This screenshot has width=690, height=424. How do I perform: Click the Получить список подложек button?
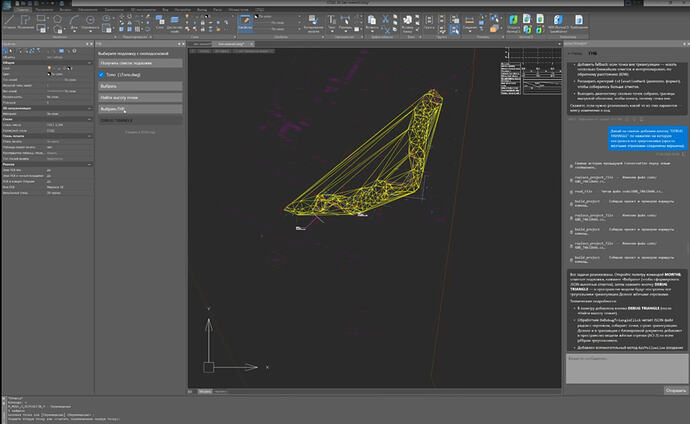click(x=140, y=63)
